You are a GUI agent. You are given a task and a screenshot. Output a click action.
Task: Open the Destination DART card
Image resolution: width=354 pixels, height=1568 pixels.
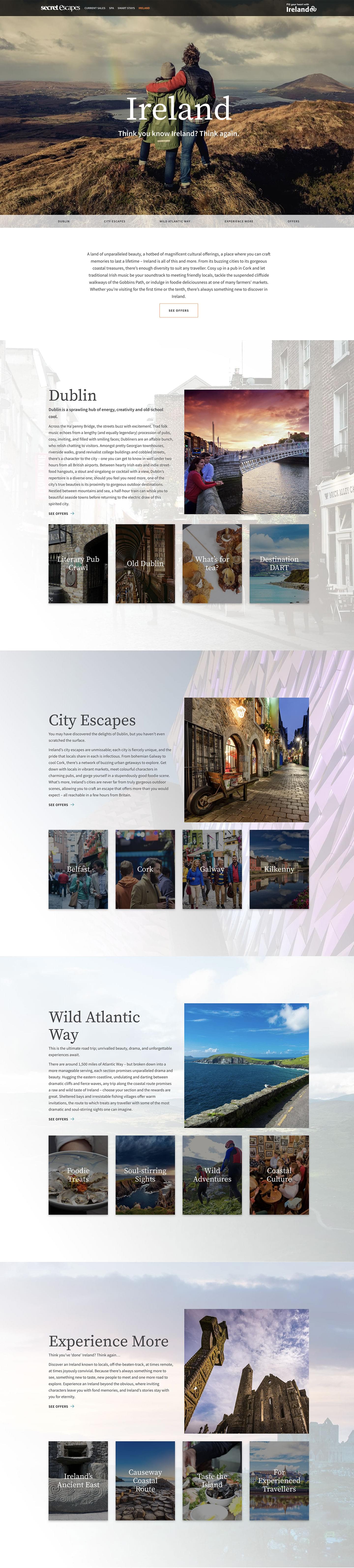point(279,564)
